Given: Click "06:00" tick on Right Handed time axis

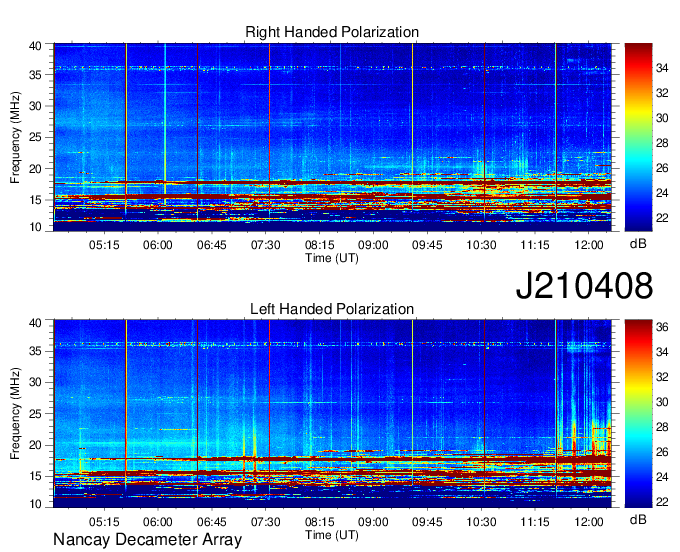Looking at the screenshot, I should (x=158, y=245).
